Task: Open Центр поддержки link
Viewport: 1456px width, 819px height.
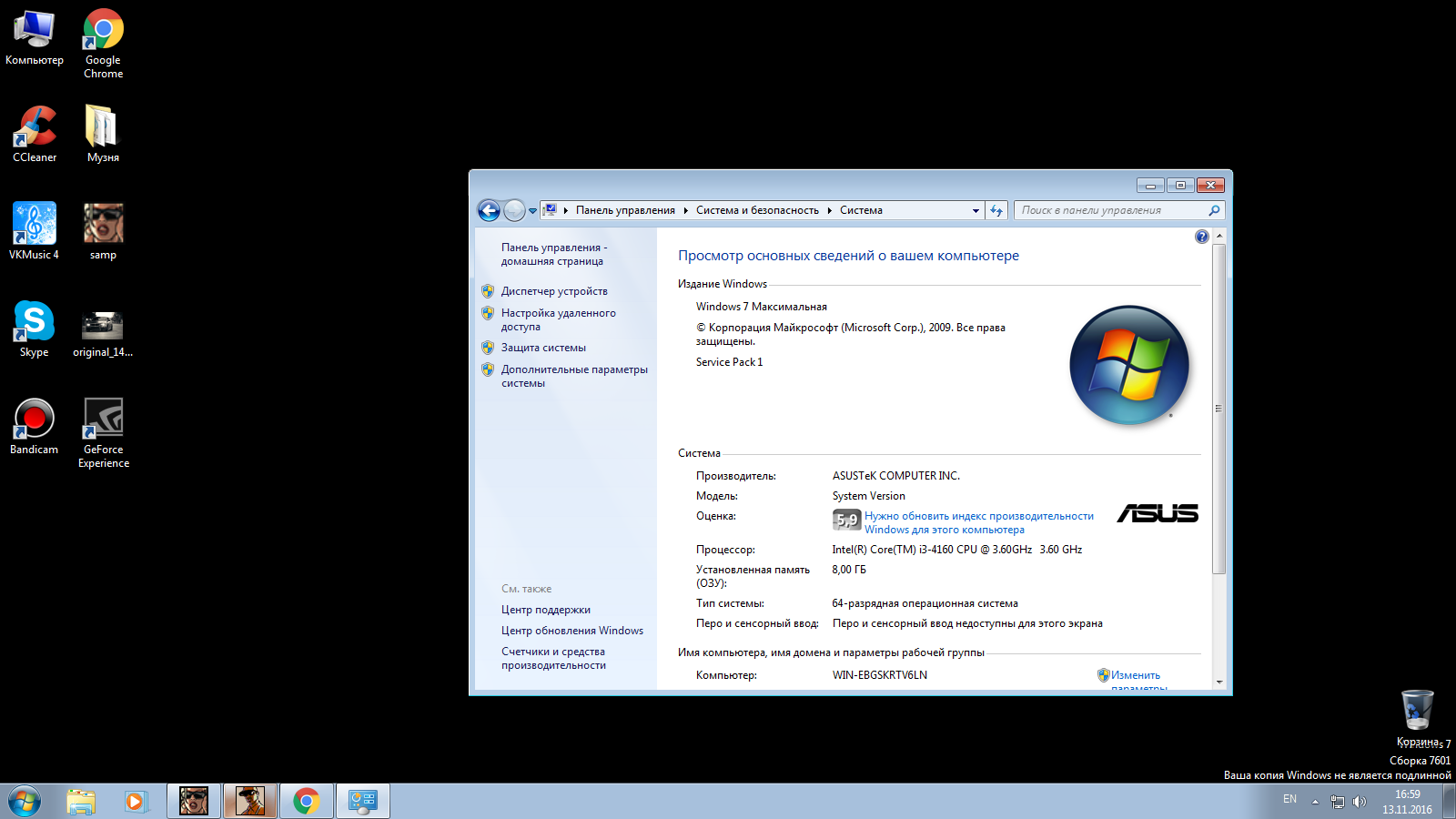Action: 545,610
